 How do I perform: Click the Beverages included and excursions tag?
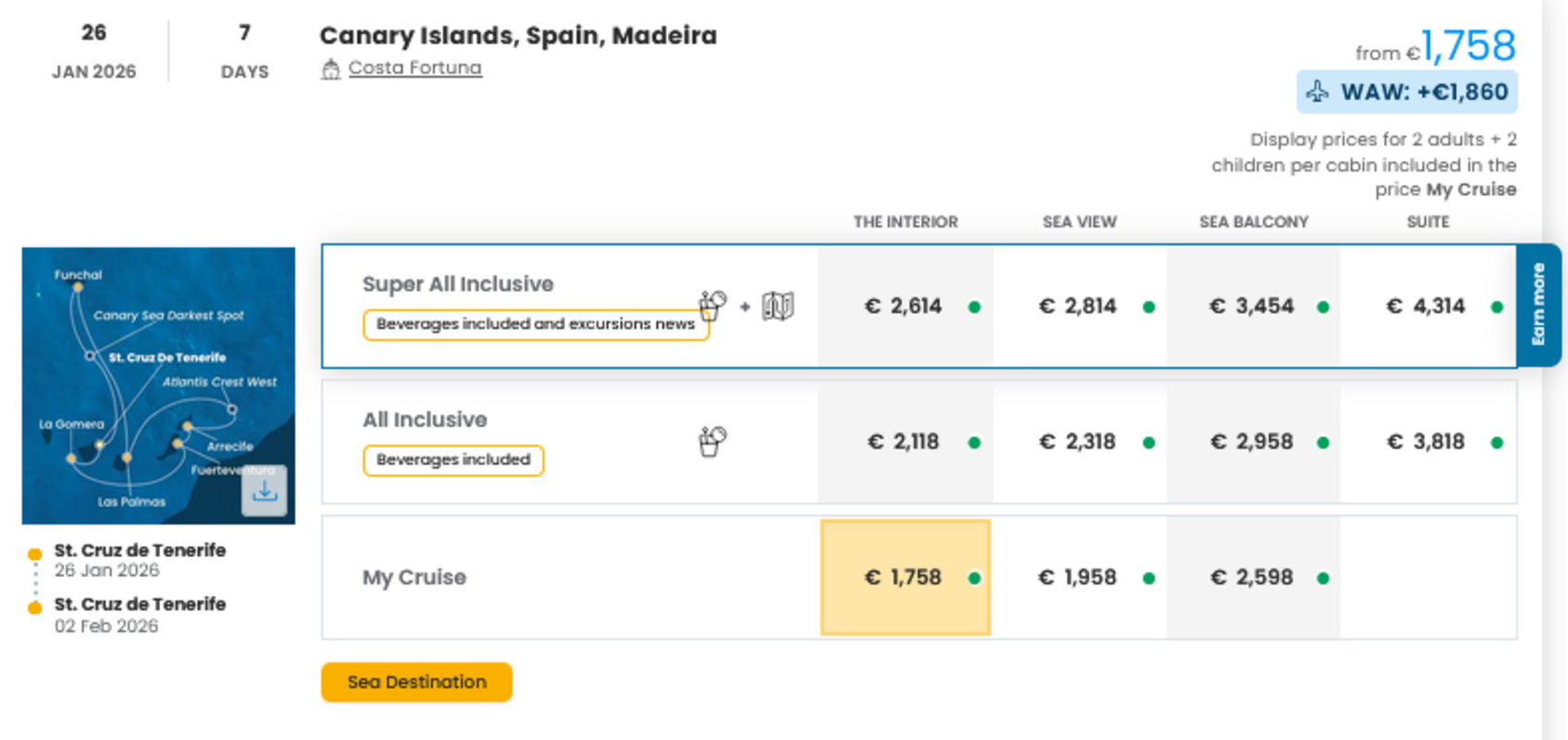pos(536,325)
